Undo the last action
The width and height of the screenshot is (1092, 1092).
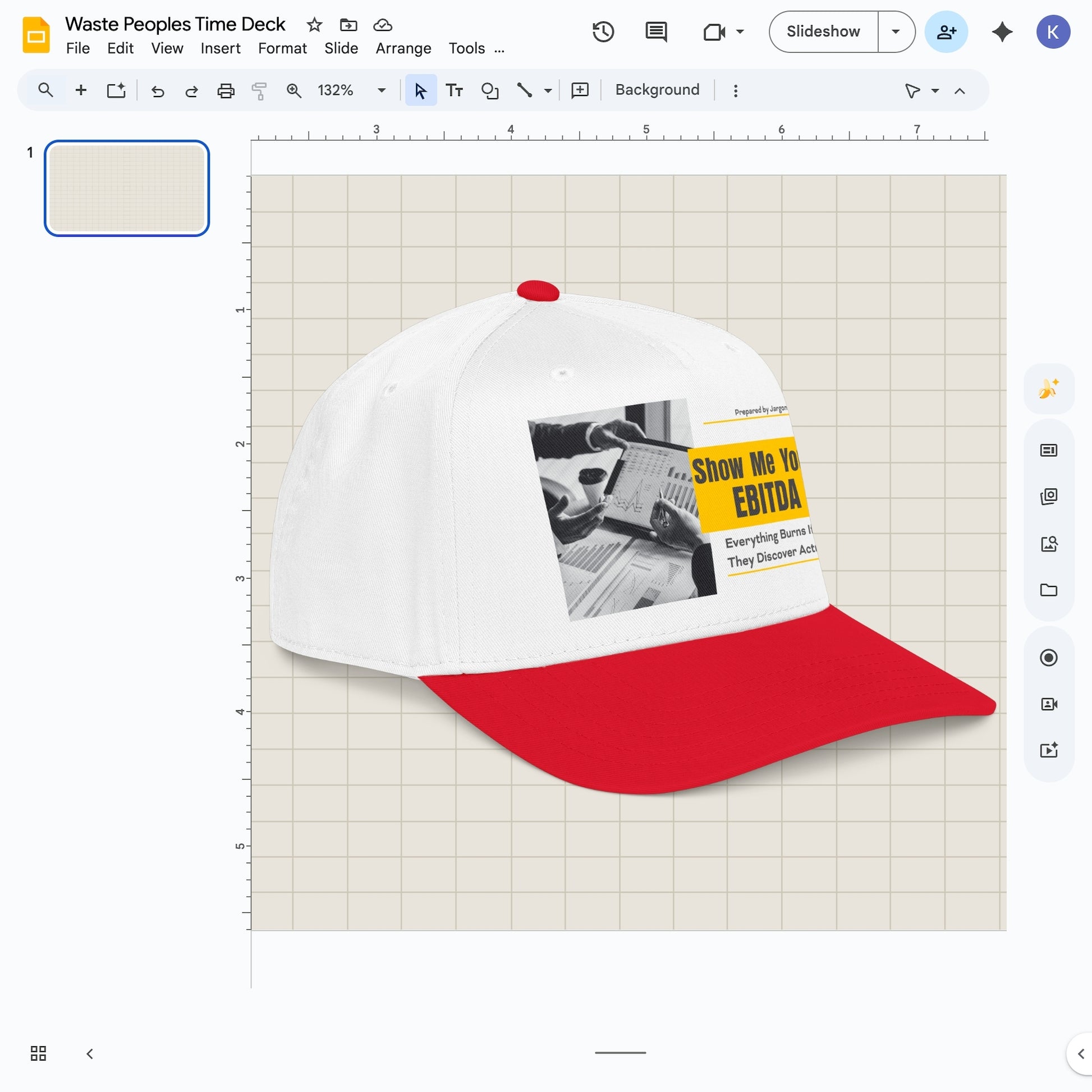click(x=158, y=91)
